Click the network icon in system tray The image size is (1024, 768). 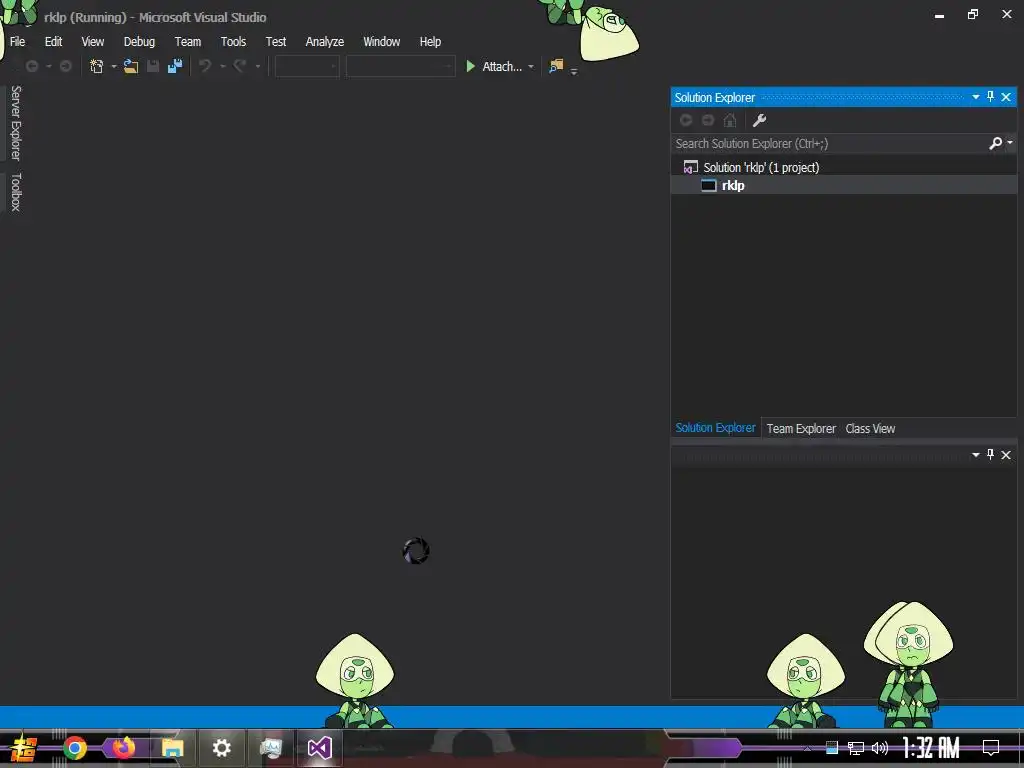point(856,748)
